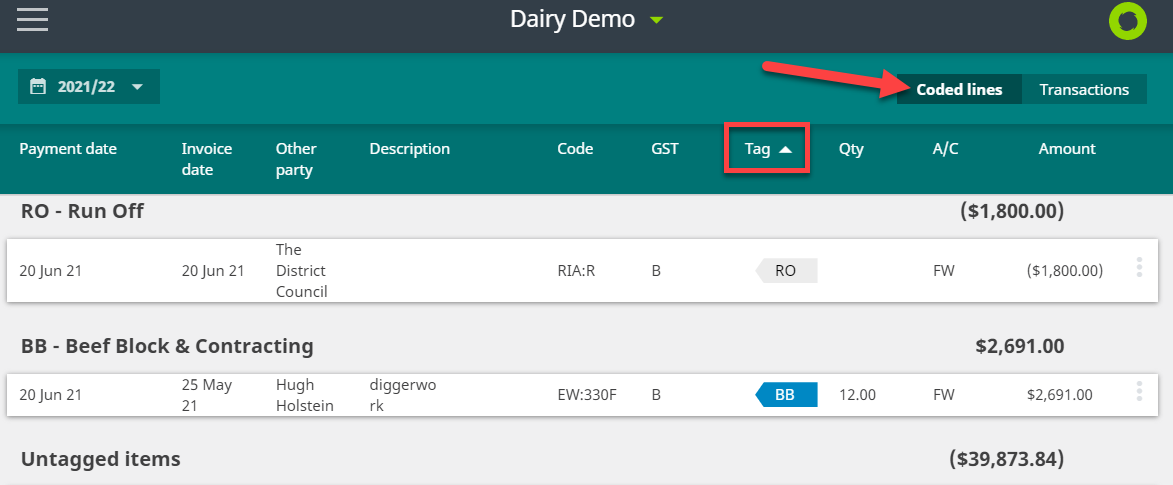The width and height of the screenshot is (1173, 485).
Task: Sort by Amount column header
Action: click(1067, 149)
